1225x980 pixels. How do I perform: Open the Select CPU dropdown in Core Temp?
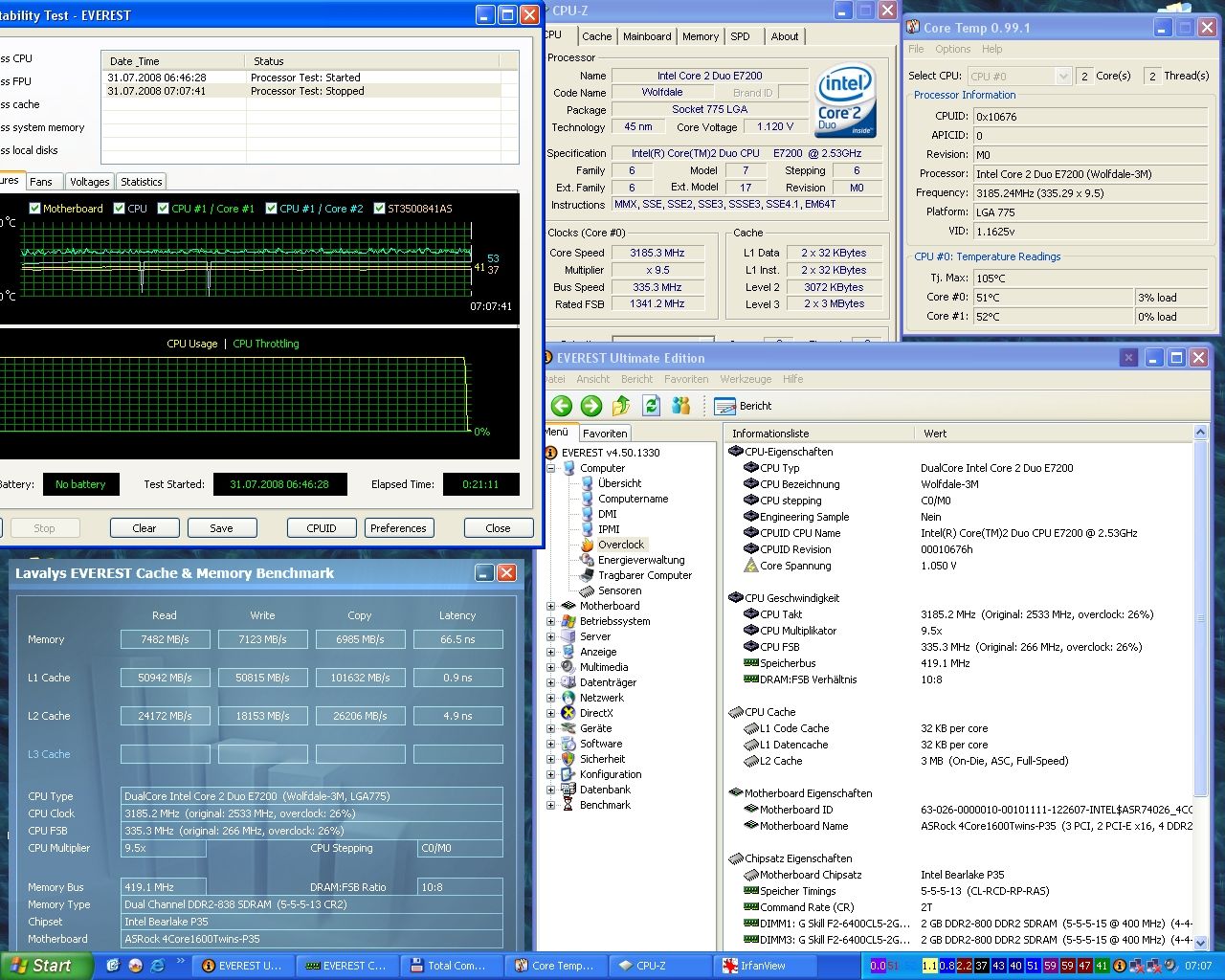pyautogui.click(x=1062, y=76)
